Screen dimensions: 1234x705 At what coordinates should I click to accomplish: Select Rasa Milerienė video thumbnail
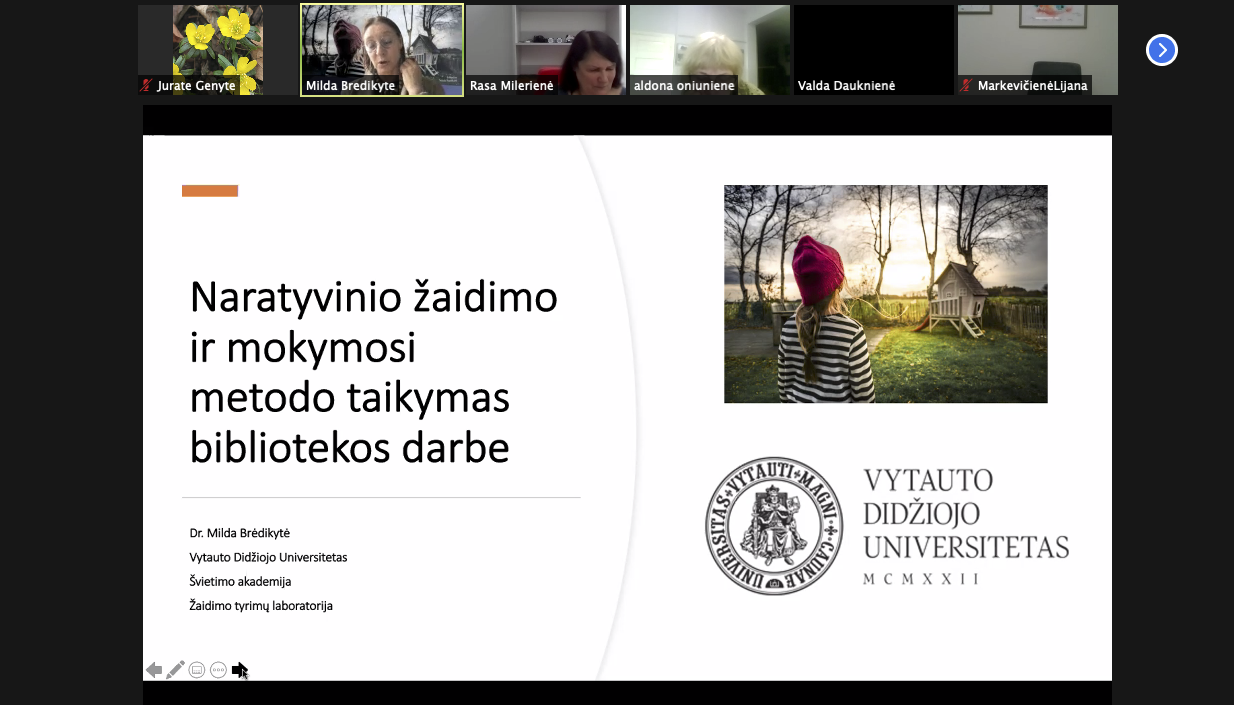(x=546, y=50)
